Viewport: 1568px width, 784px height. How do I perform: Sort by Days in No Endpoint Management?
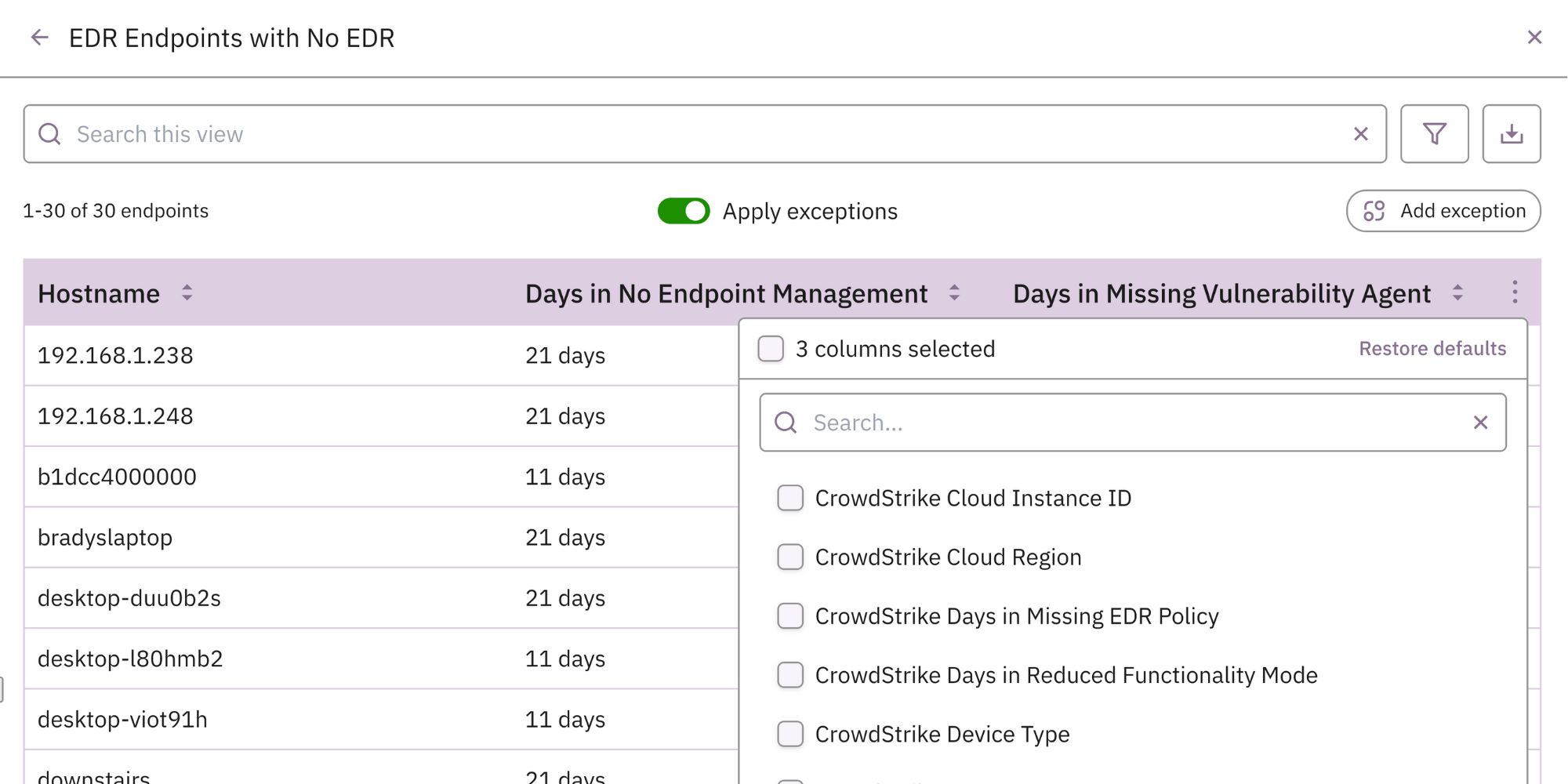tap(954, 293)
